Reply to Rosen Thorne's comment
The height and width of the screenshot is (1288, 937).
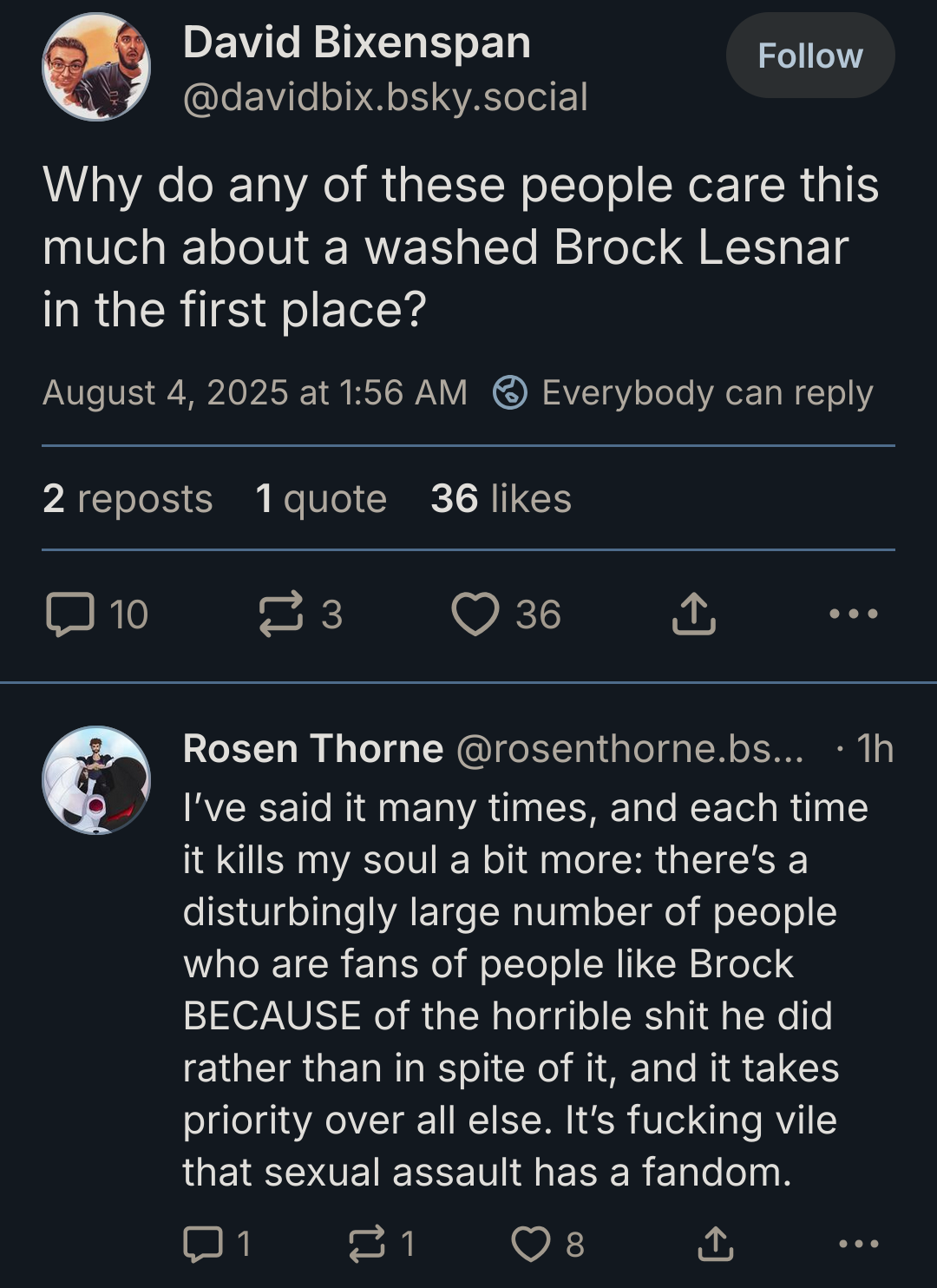(x=201, y=1244)
